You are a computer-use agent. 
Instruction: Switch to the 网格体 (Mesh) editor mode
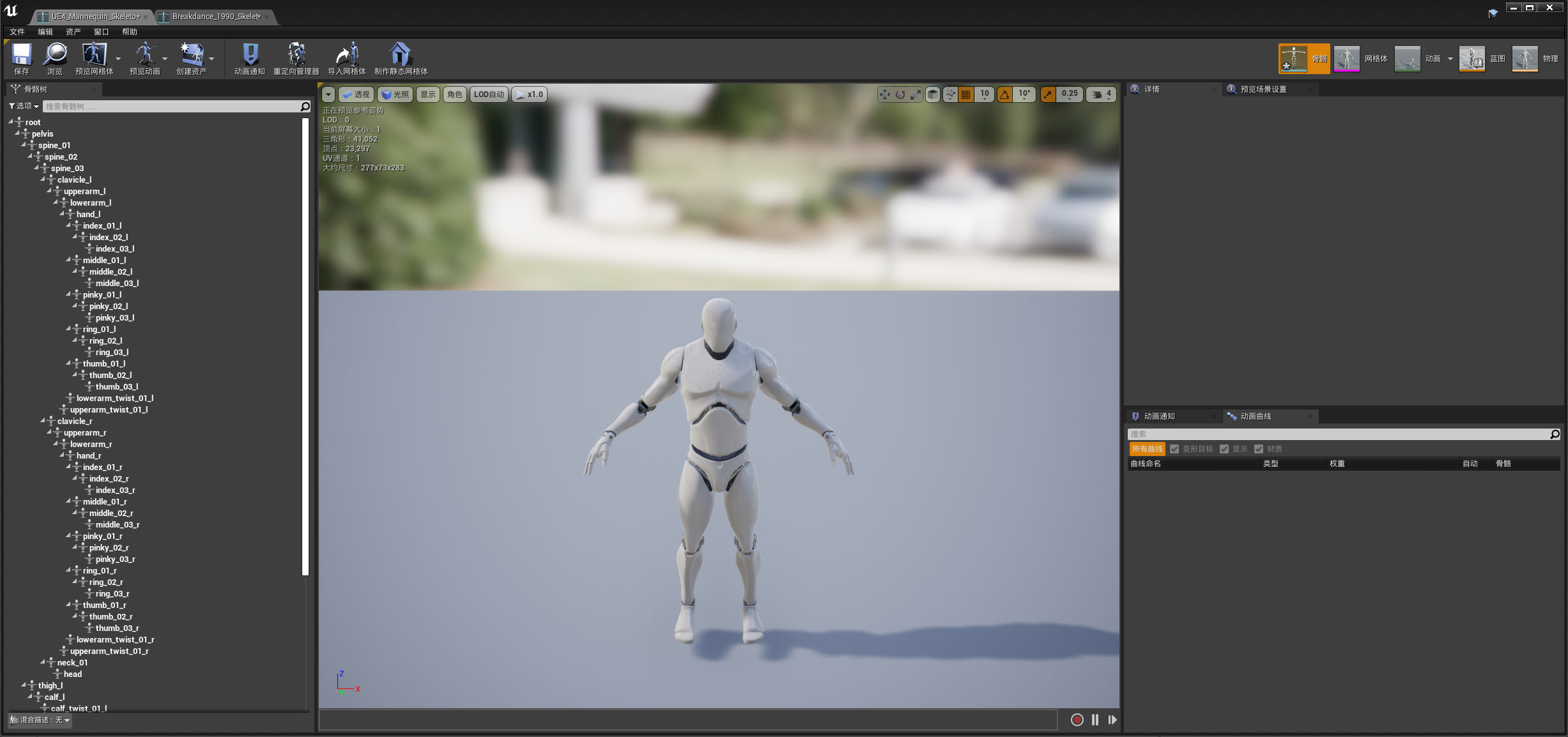pos(1361,59)
